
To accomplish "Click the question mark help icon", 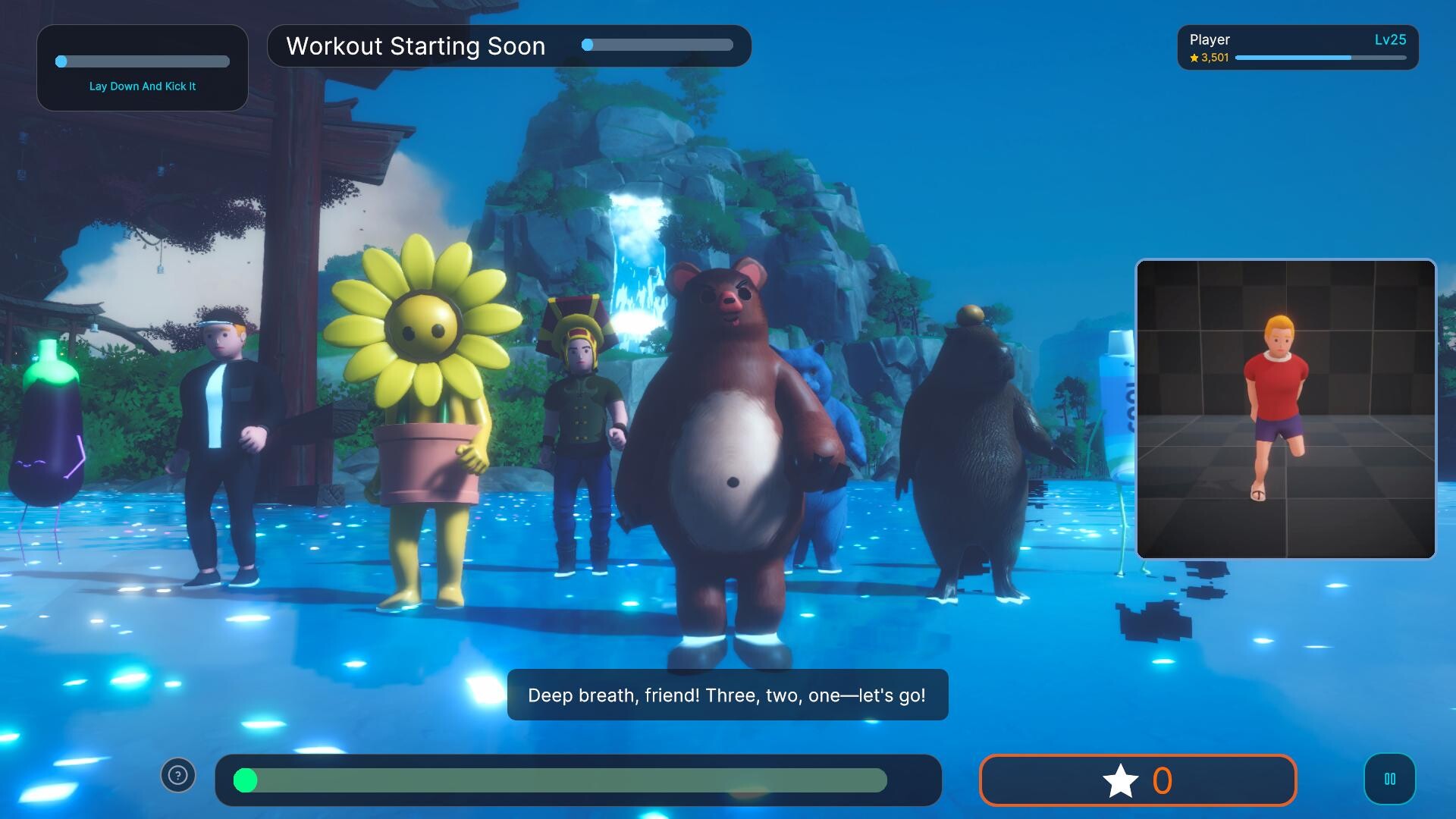I will pos(177,775).
